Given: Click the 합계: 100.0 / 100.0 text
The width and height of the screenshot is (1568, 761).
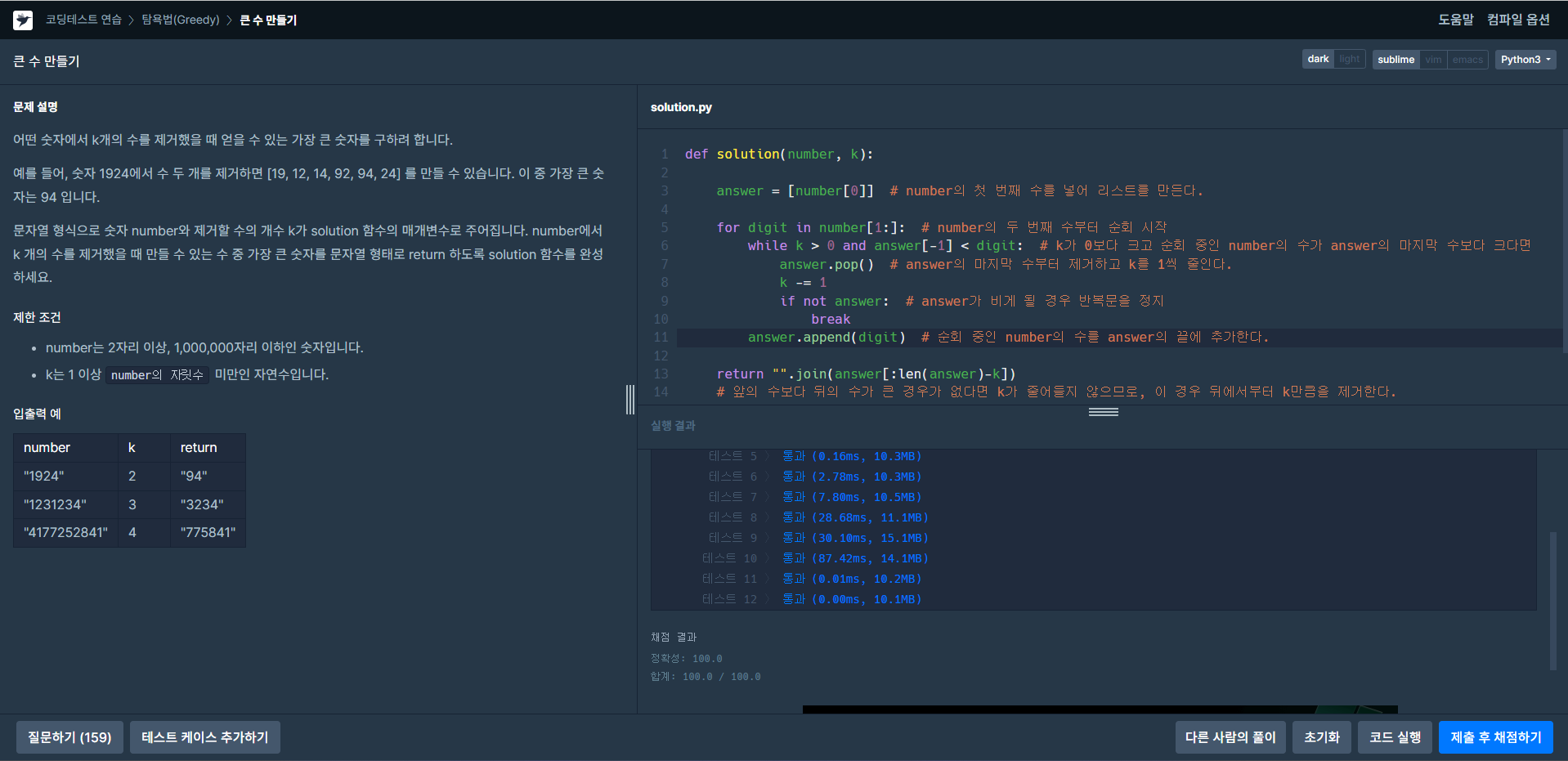Looking at the screenshot, I should pos(705,677).
